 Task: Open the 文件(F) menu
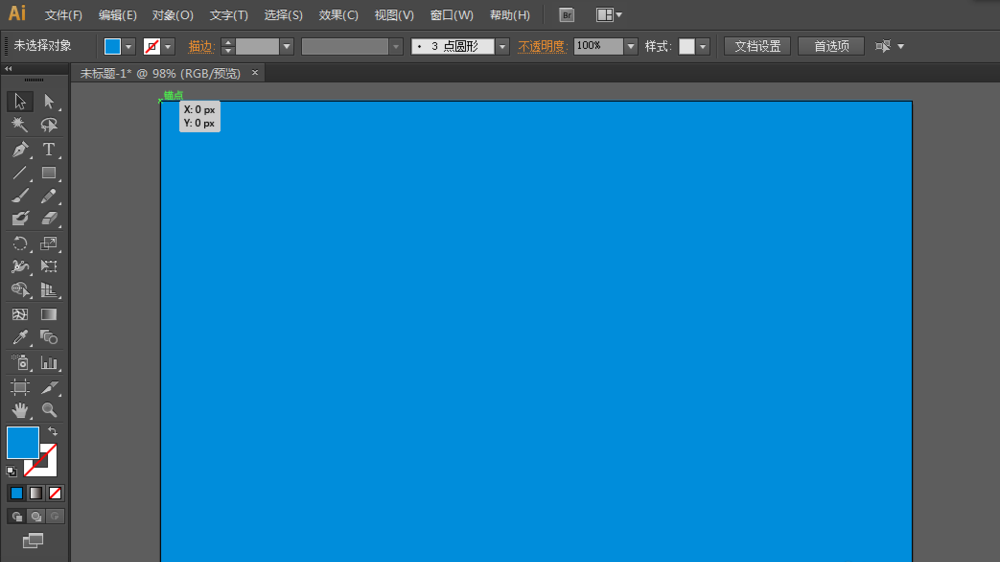63,15
